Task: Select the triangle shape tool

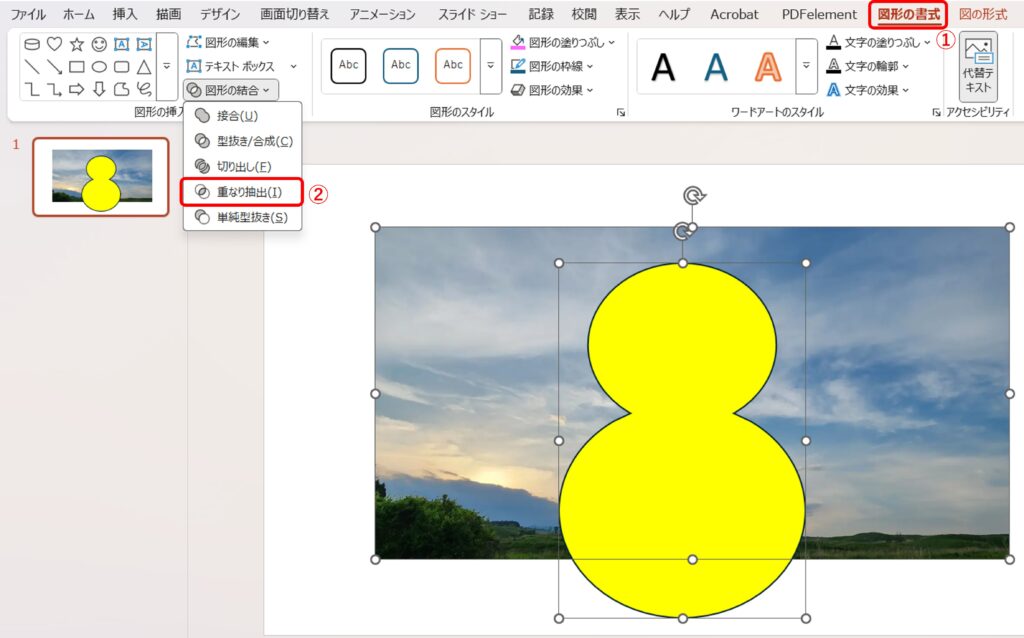Action: pos(144,67)
